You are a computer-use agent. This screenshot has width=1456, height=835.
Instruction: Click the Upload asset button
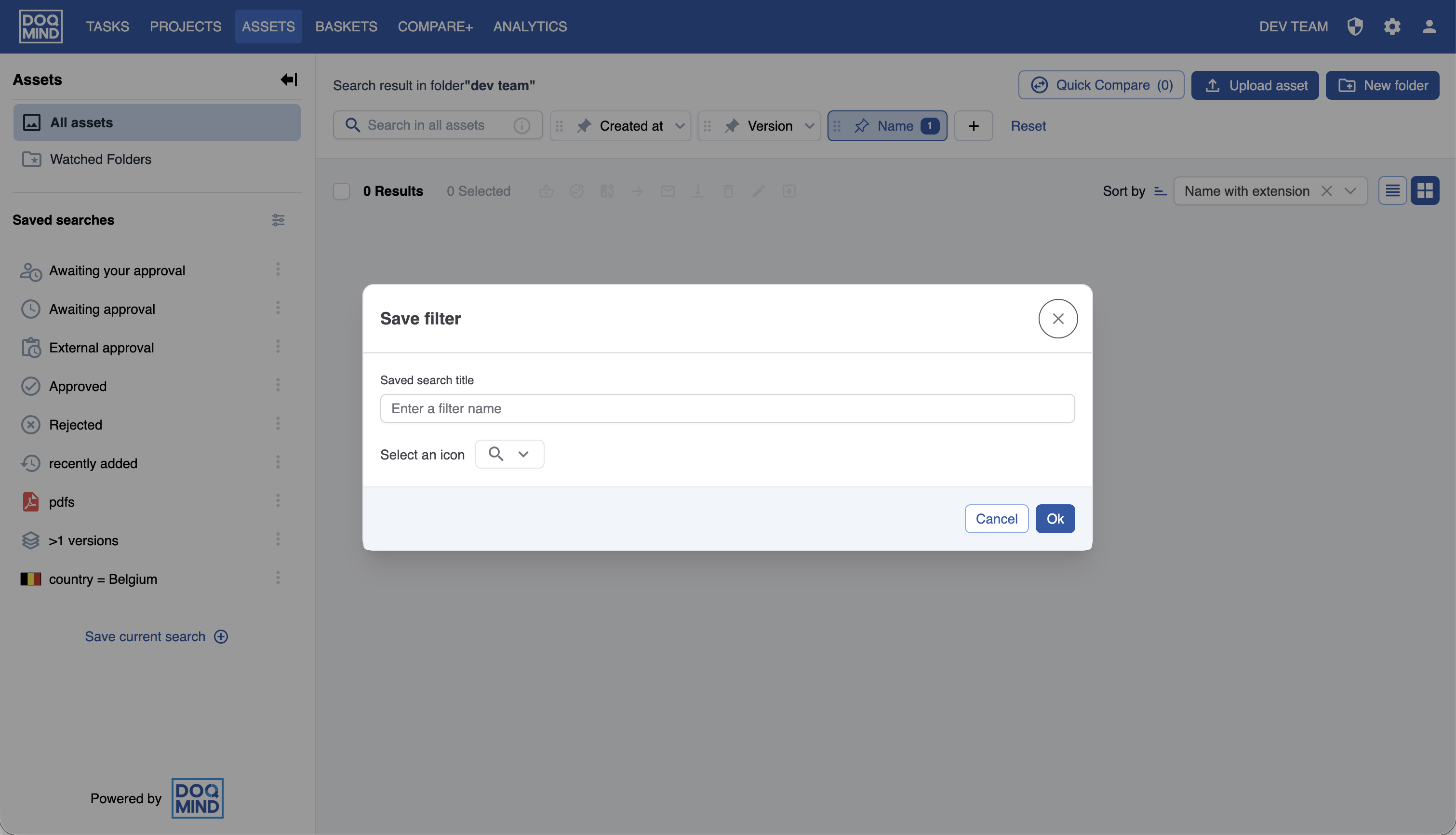tap(1256, 85)
